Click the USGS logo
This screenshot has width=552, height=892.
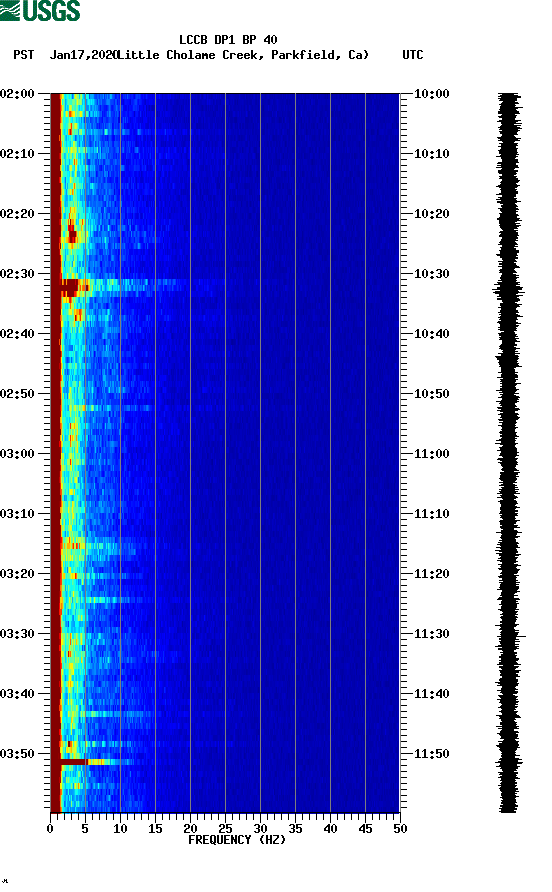tap(40, 10)
